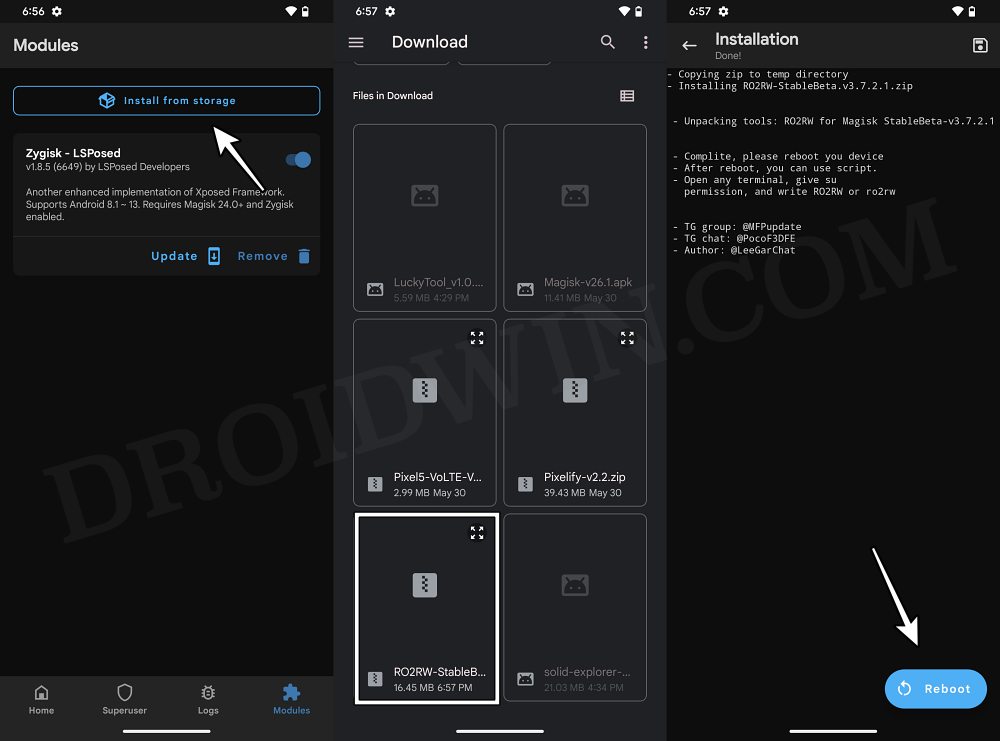
Task: Tap the Reboot button
Action: pyautogui.click(x=935, y=689)
